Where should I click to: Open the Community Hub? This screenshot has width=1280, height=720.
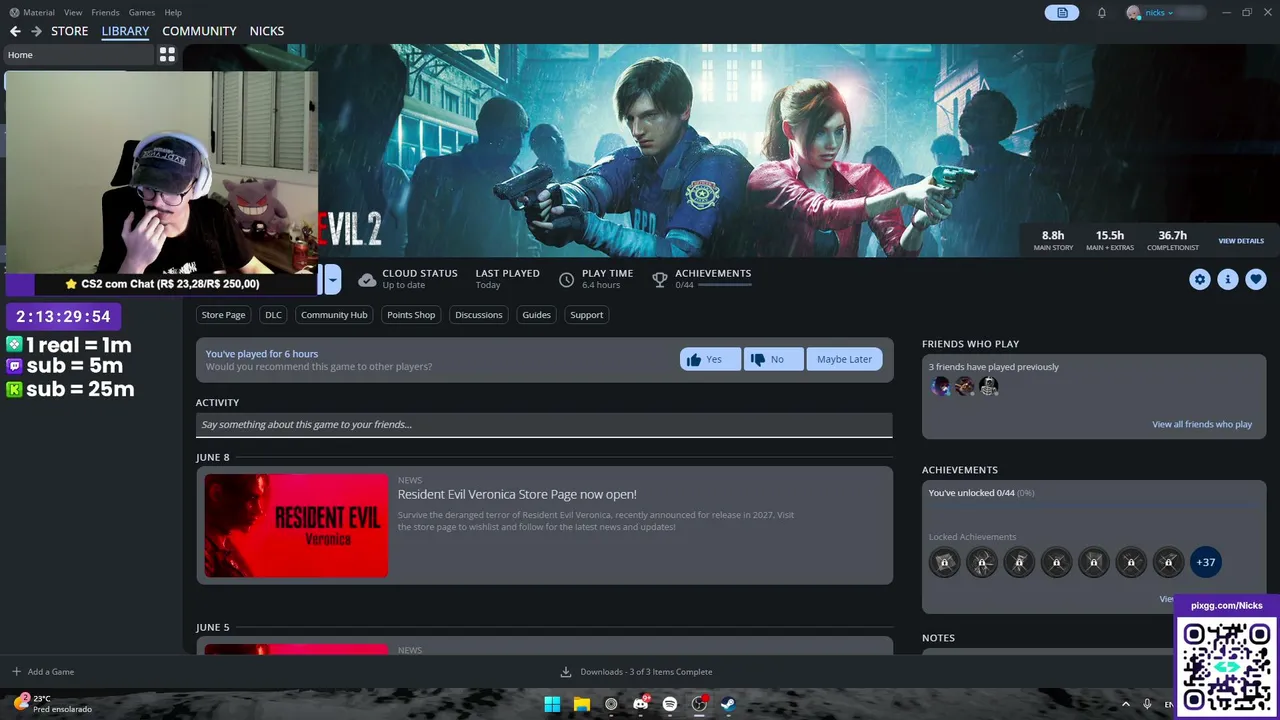334,315
